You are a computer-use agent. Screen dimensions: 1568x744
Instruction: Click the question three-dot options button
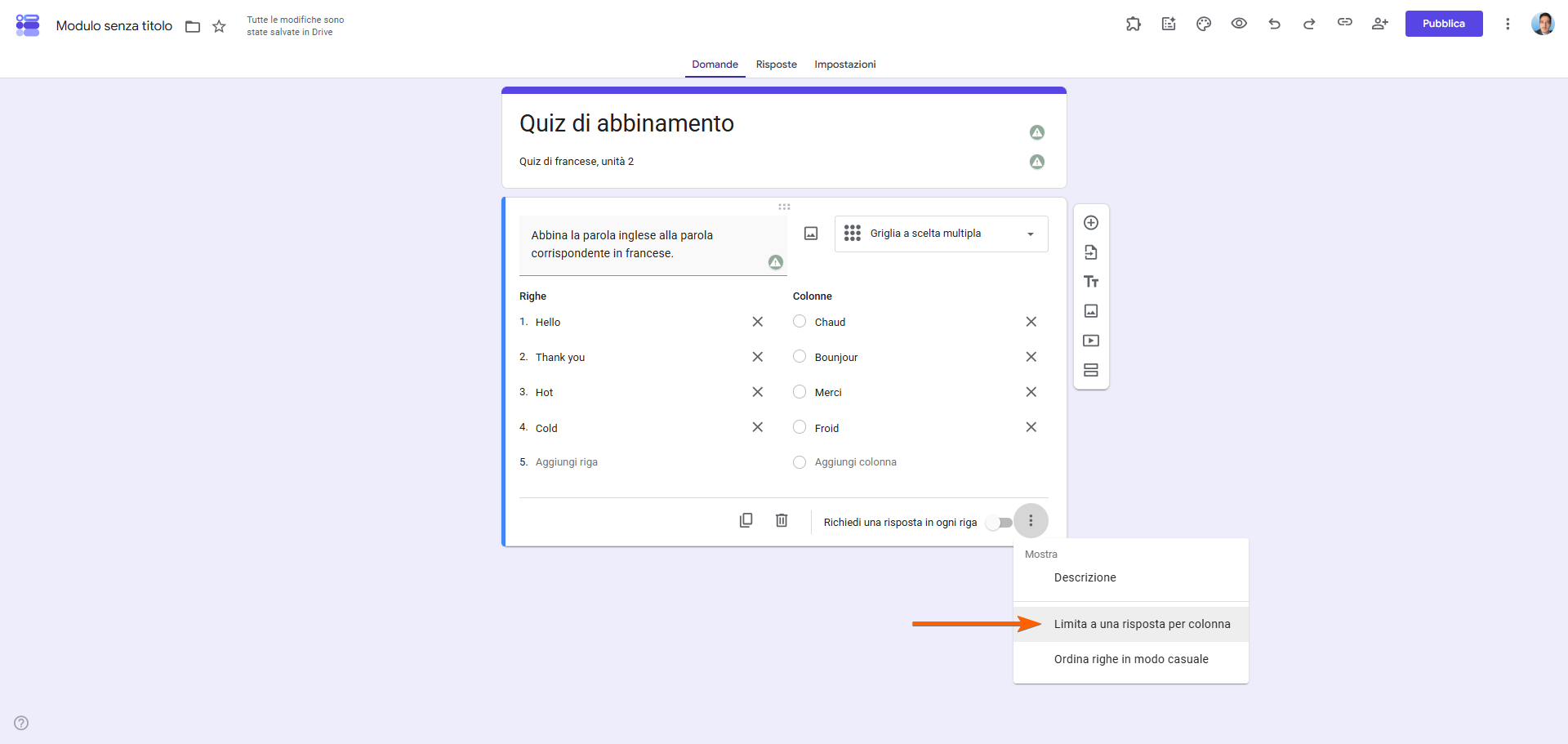[1031, 521]
